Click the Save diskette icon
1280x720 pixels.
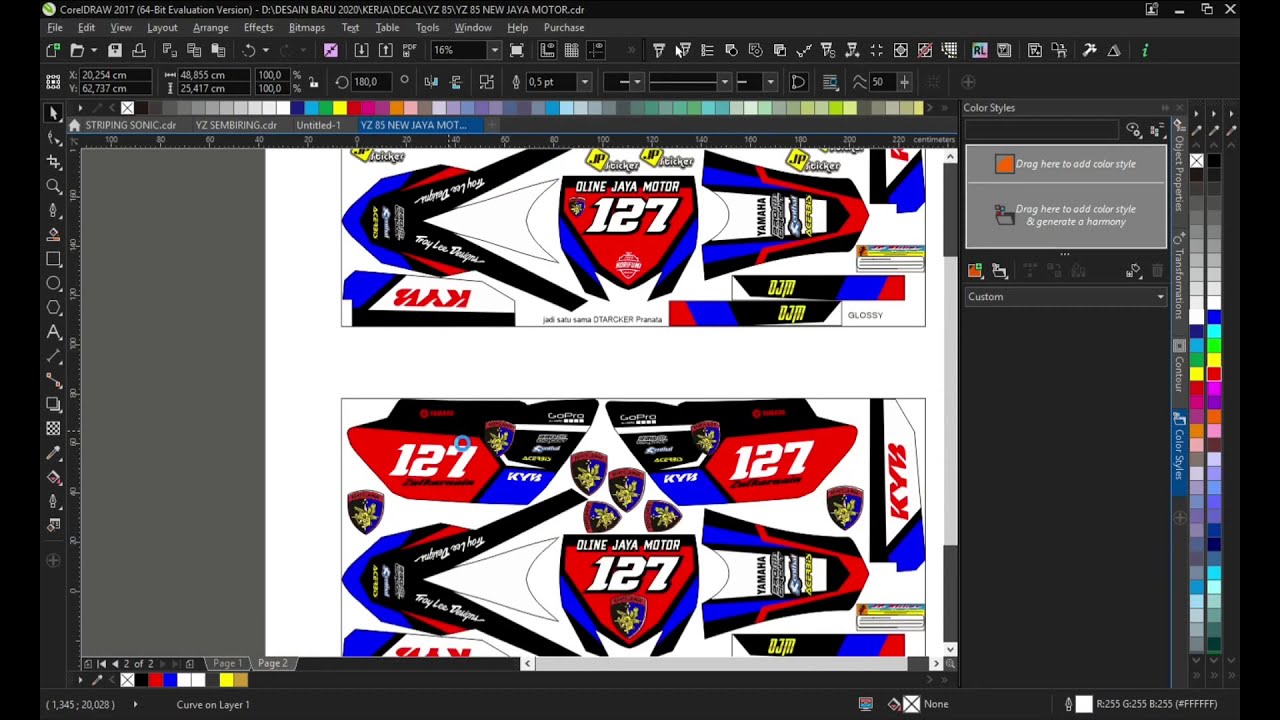tap(115, 50)
